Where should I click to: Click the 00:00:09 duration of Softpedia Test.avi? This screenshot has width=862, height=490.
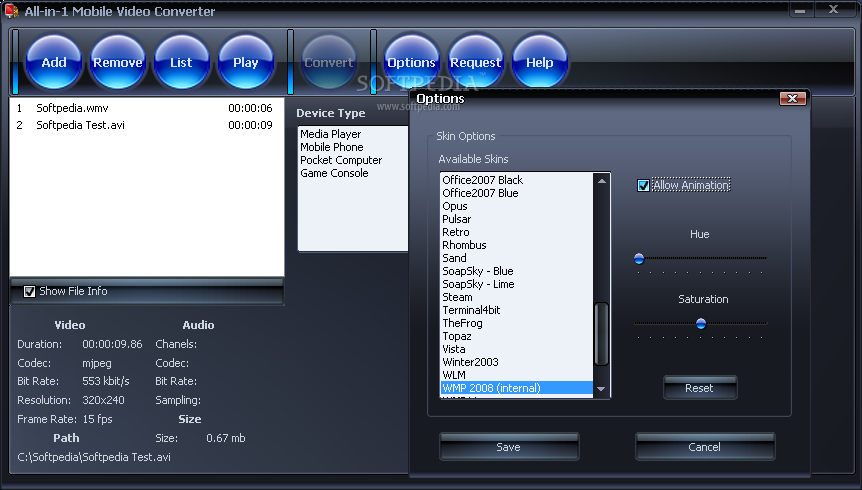250,125
